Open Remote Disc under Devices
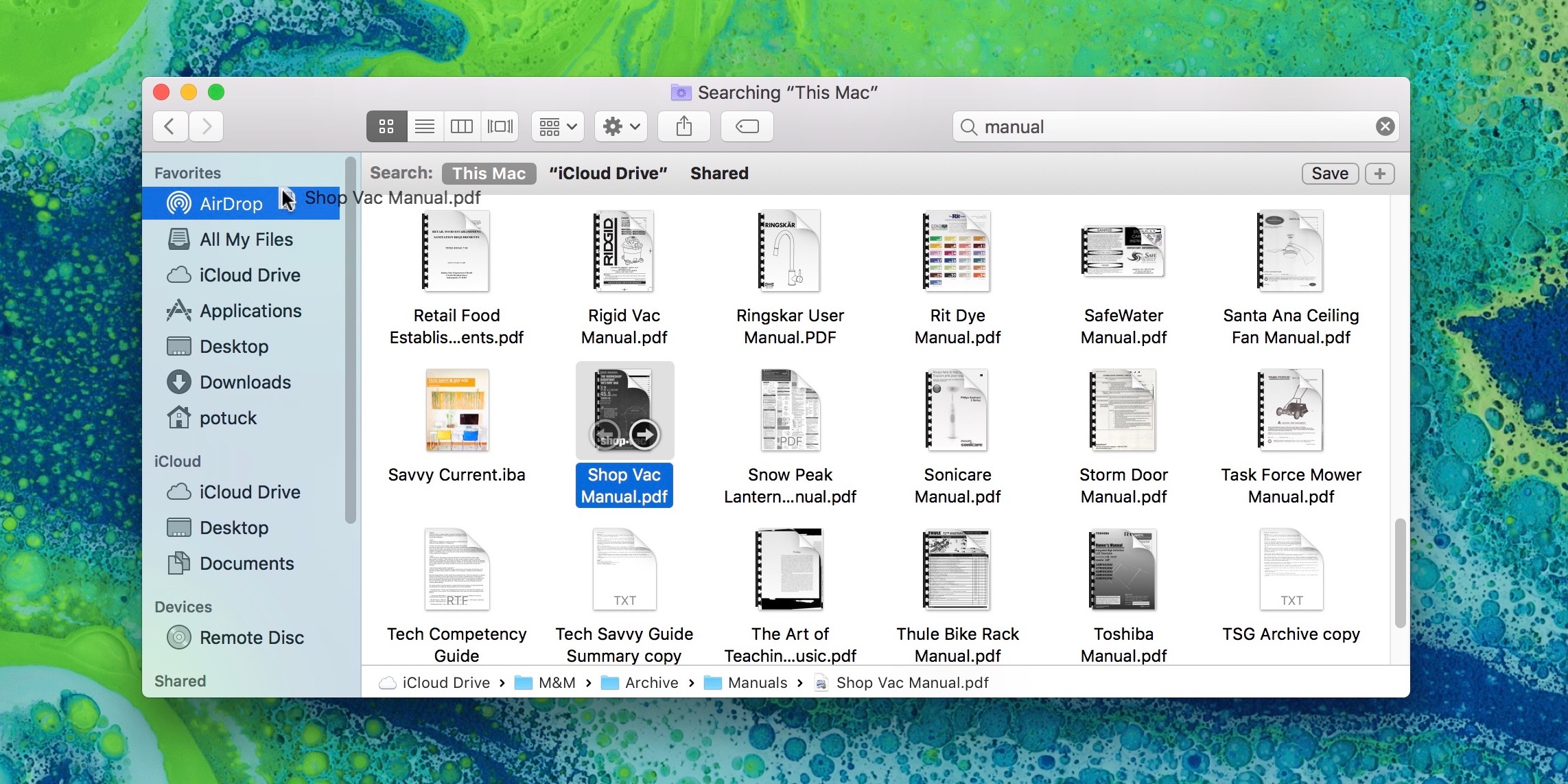Screen dimensions: 1568x784 [x=251, y=638]
